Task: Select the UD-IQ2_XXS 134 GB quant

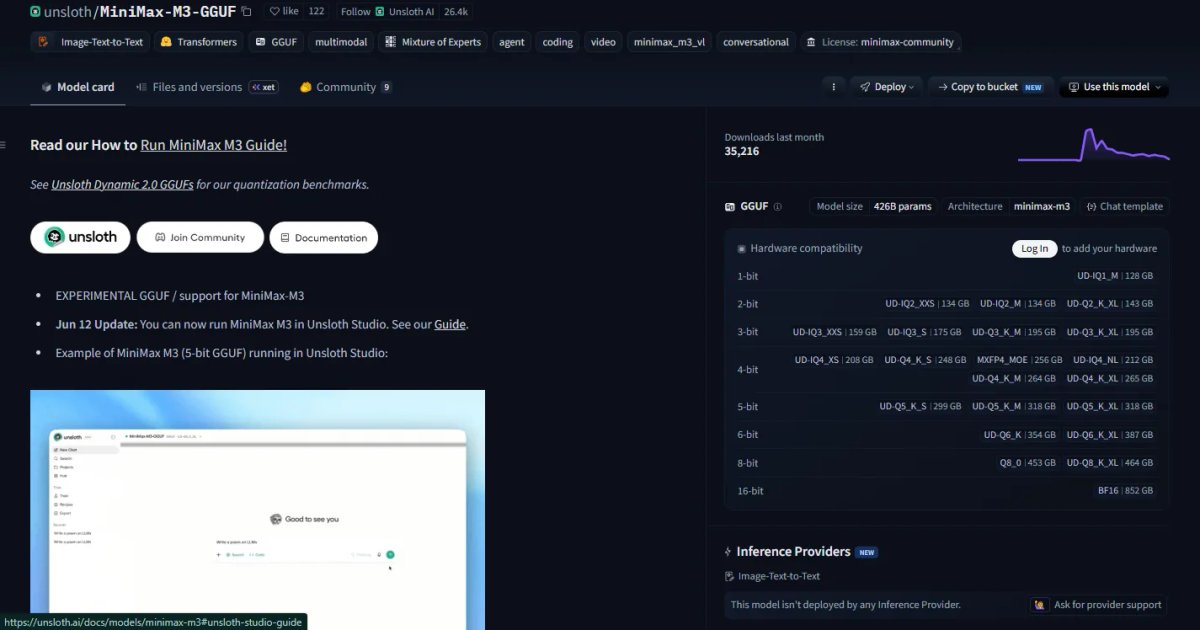Action: pyautogui.click(x=927, y=303)
